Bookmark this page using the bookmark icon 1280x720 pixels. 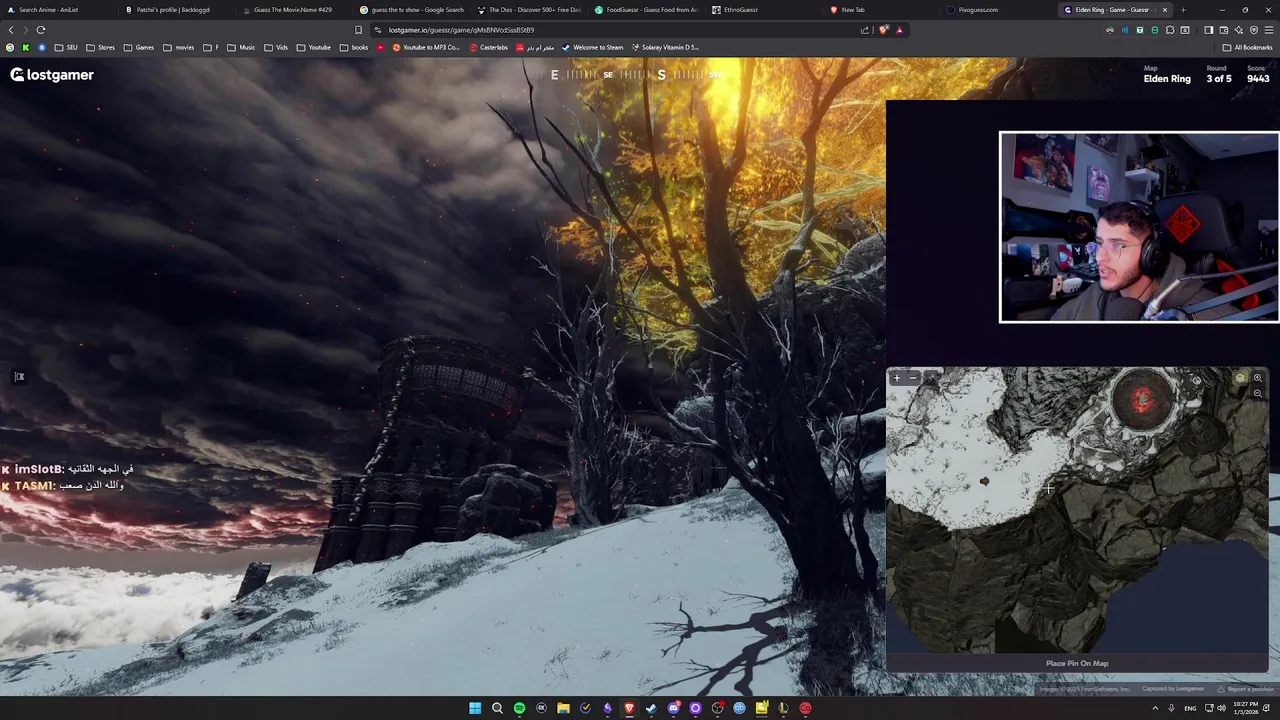point(358,30)
